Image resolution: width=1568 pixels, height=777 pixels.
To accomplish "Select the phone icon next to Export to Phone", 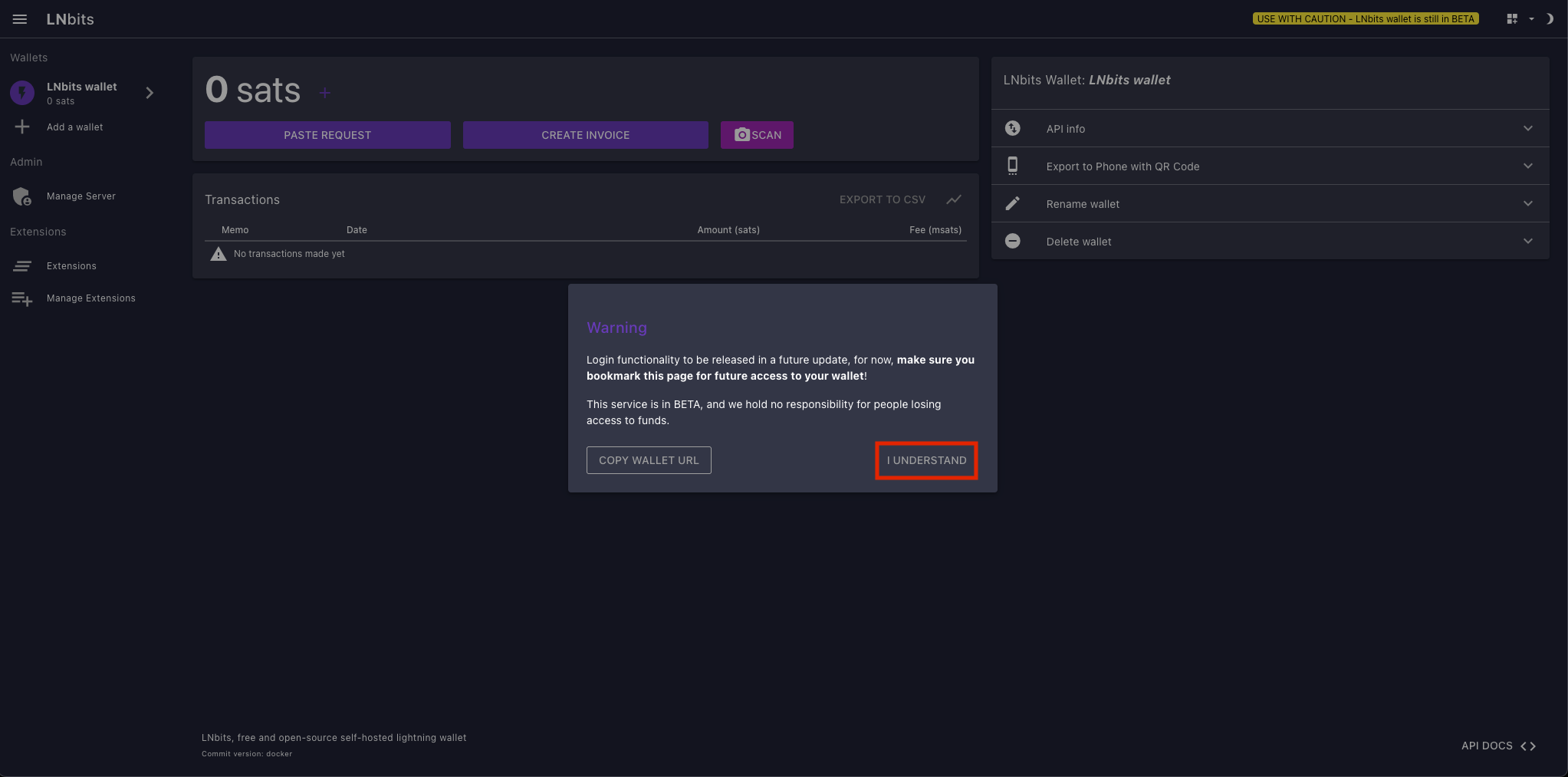I will coord(1012,166).
